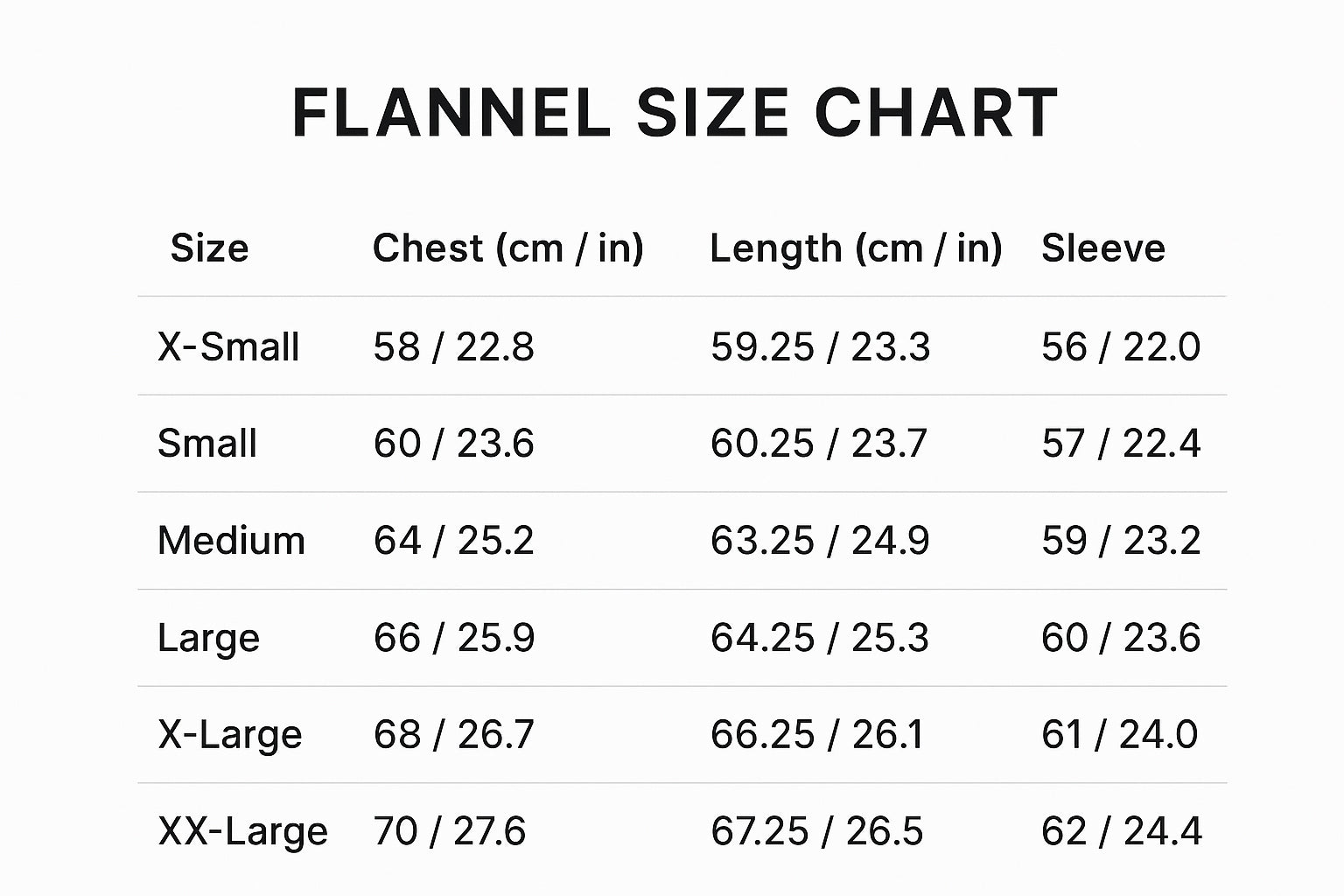Viewport: 1344px width, 896px height.
Task: Click the Chest (cm / in) column header
Action: (x=507, y=248)
